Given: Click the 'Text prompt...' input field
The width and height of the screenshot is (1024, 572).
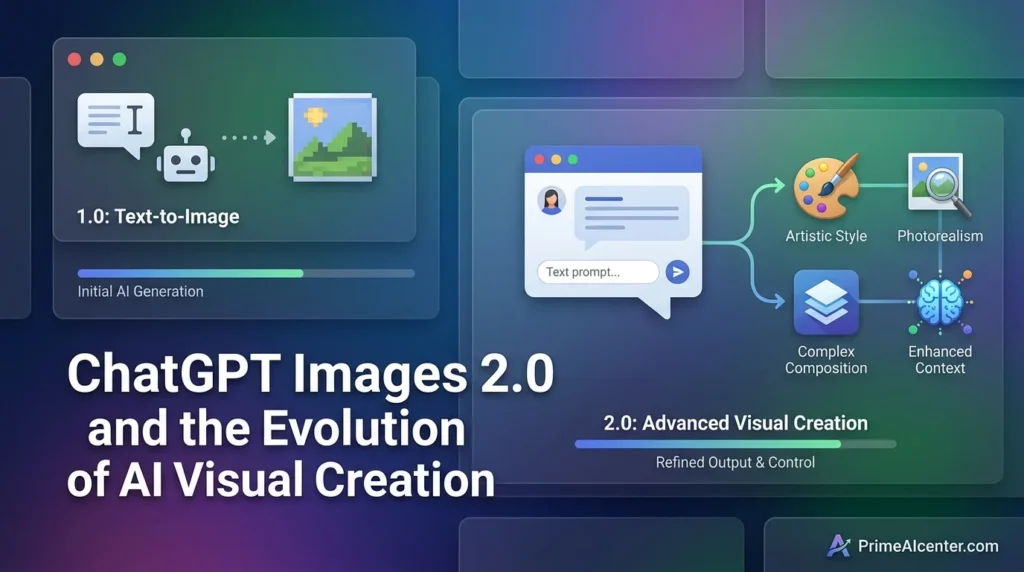Looking at the screenshot, I should (598, 272).
